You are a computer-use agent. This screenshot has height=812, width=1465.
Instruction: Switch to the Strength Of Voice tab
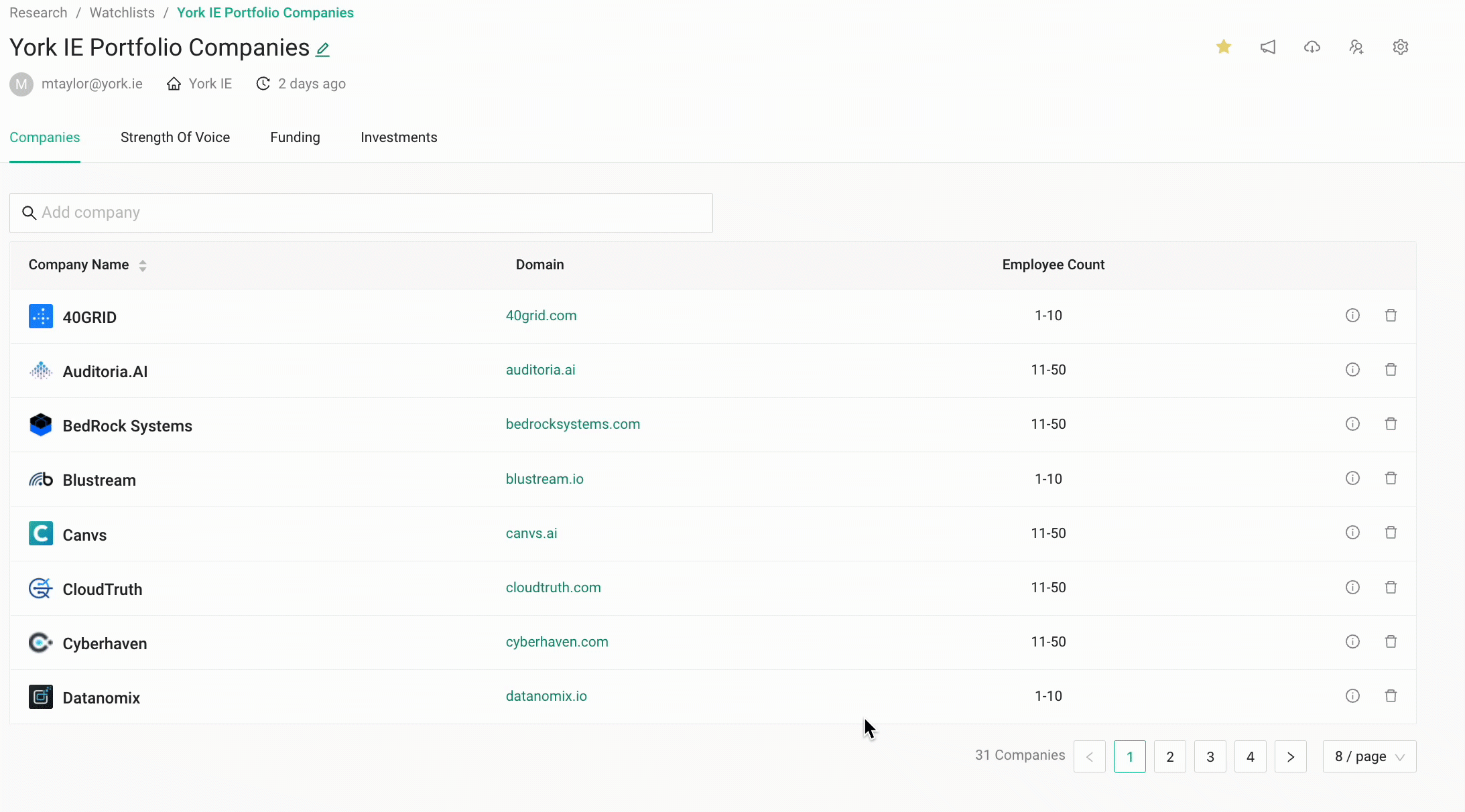(x=175, y=137)
